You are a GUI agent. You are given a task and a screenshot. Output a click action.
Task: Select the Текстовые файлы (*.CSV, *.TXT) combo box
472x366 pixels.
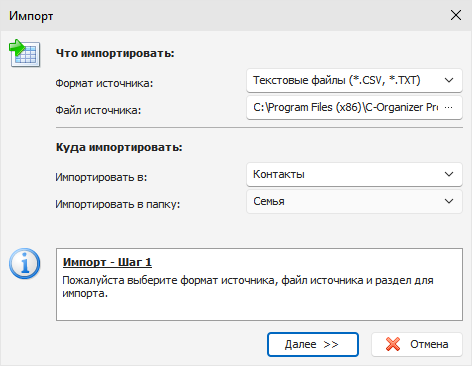point(354,80)
